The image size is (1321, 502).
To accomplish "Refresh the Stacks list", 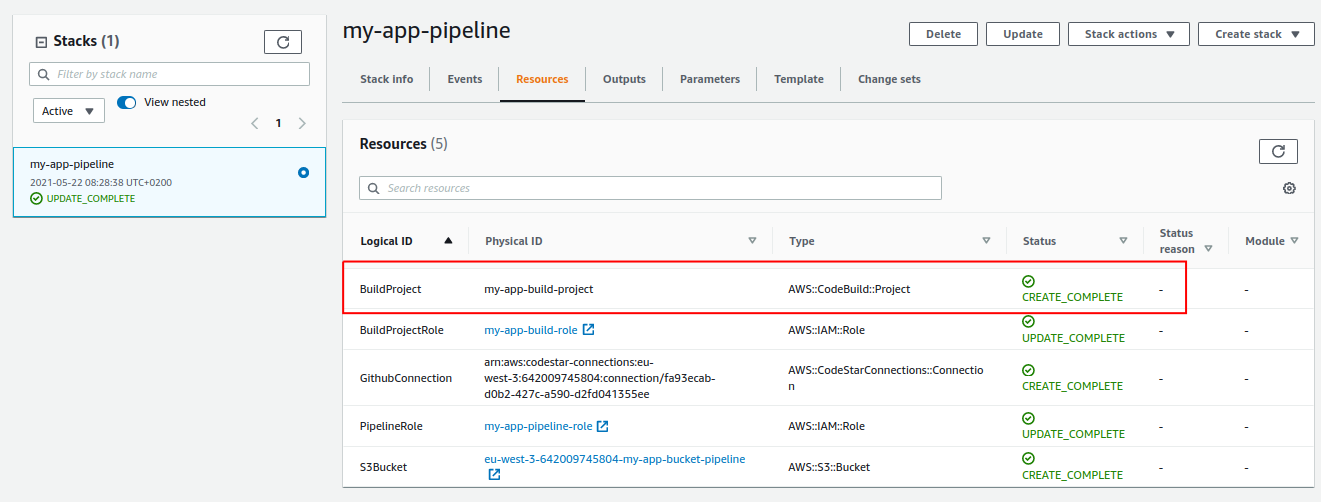I will [x=283, y=42].
